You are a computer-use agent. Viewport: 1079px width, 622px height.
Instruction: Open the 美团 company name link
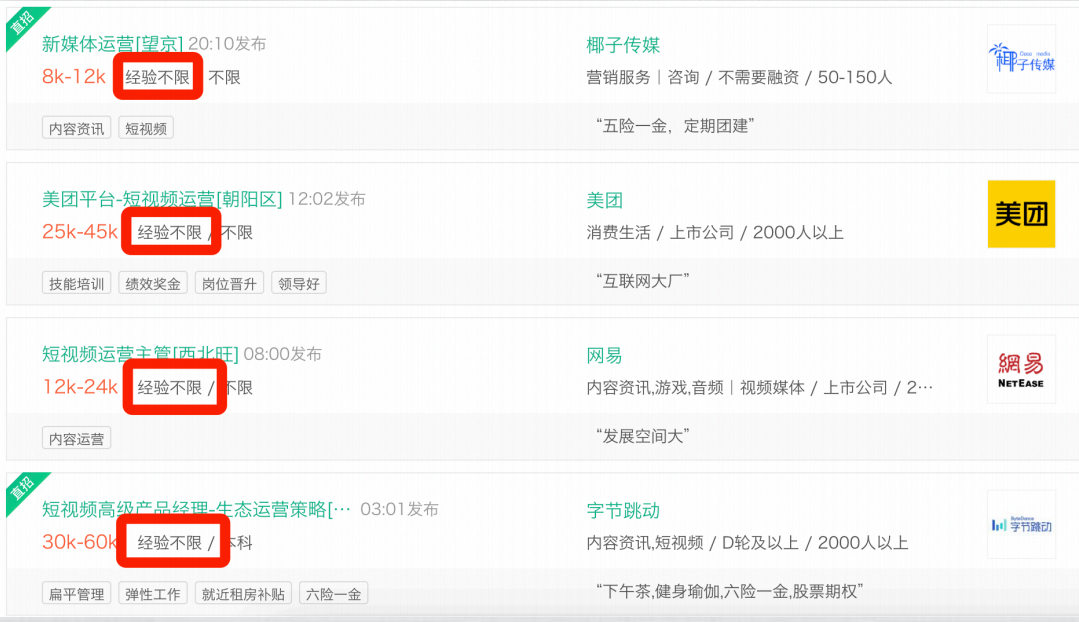pos(604,200)
